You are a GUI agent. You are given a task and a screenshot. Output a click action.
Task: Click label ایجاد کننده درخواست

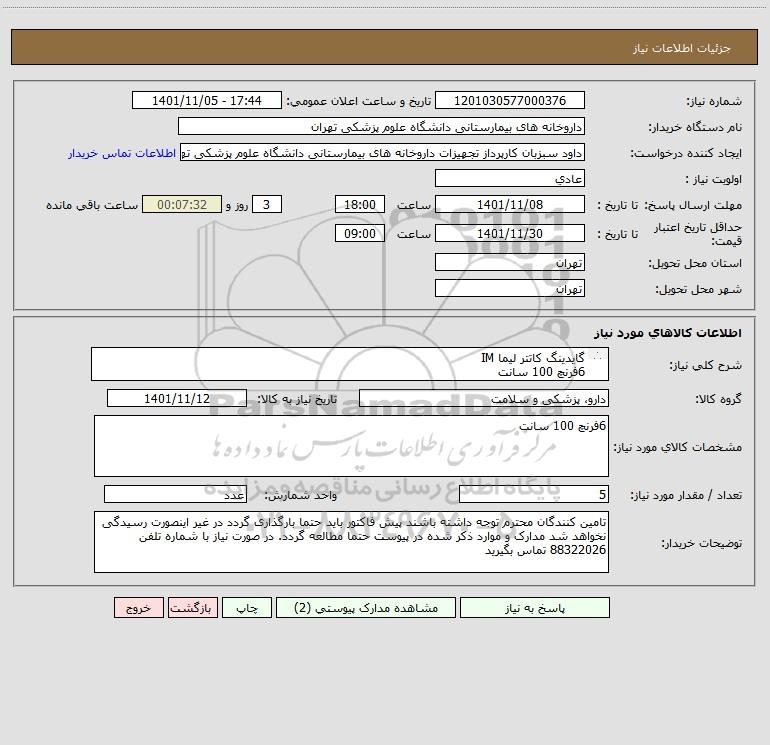click(x=686, y=154)
